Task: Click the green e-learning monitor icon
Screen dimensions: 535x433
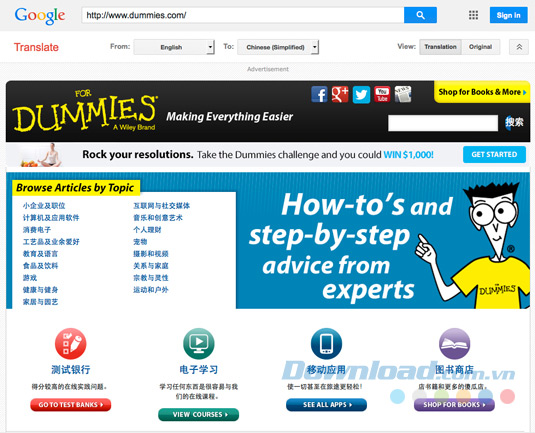Action: pyautogui.click(x=199, y=344)
